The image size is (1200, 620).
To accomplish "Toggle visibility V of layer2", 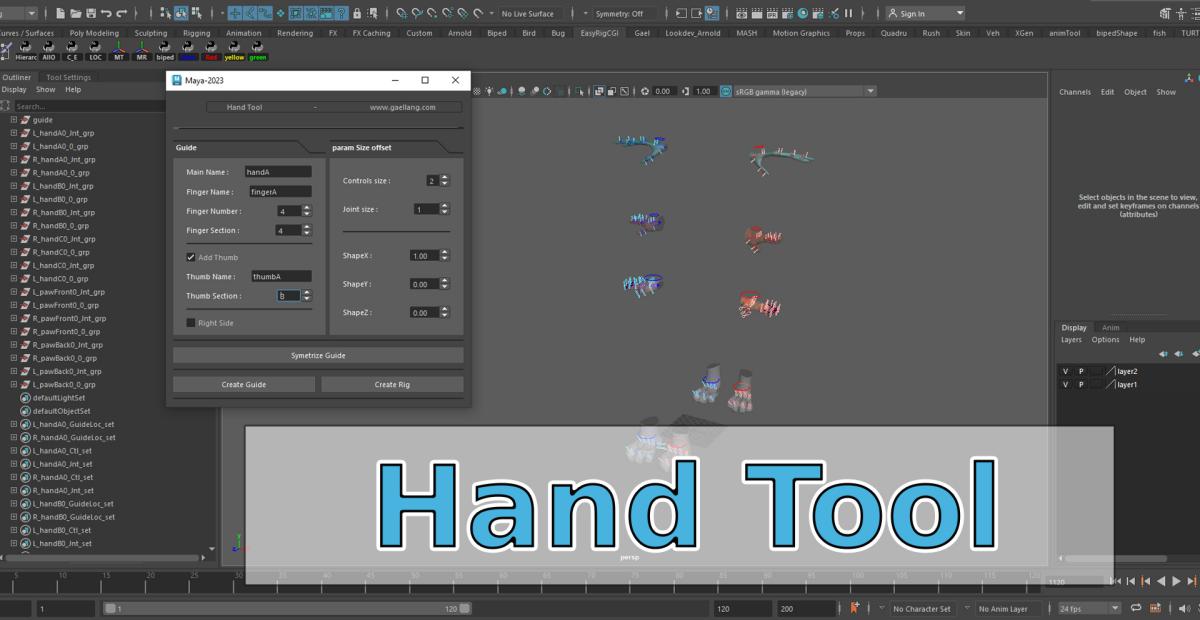I will coord(1066,371).
